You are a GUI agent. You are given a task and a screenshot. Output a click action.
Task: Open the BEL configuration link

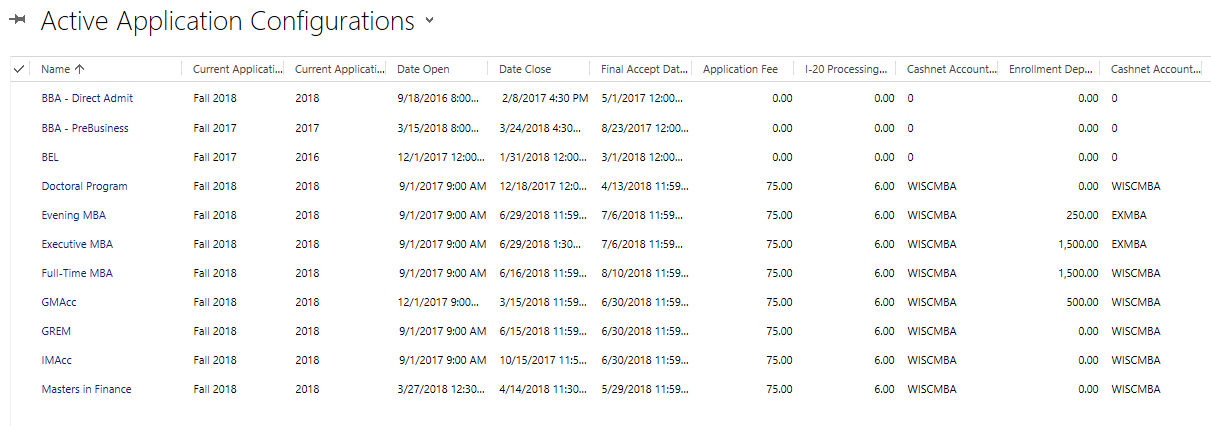pos(50,157)
